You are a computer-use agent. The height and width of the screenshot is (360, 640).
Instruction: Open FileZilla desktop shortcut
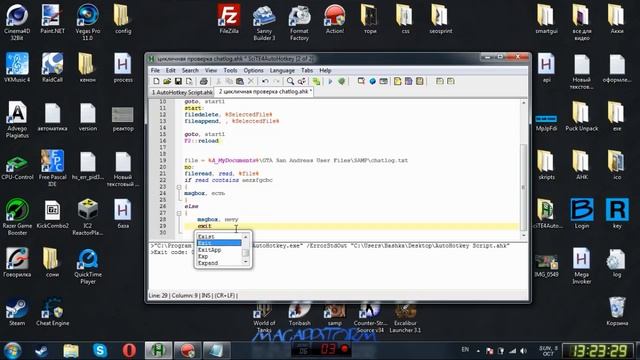pos(229,19)
